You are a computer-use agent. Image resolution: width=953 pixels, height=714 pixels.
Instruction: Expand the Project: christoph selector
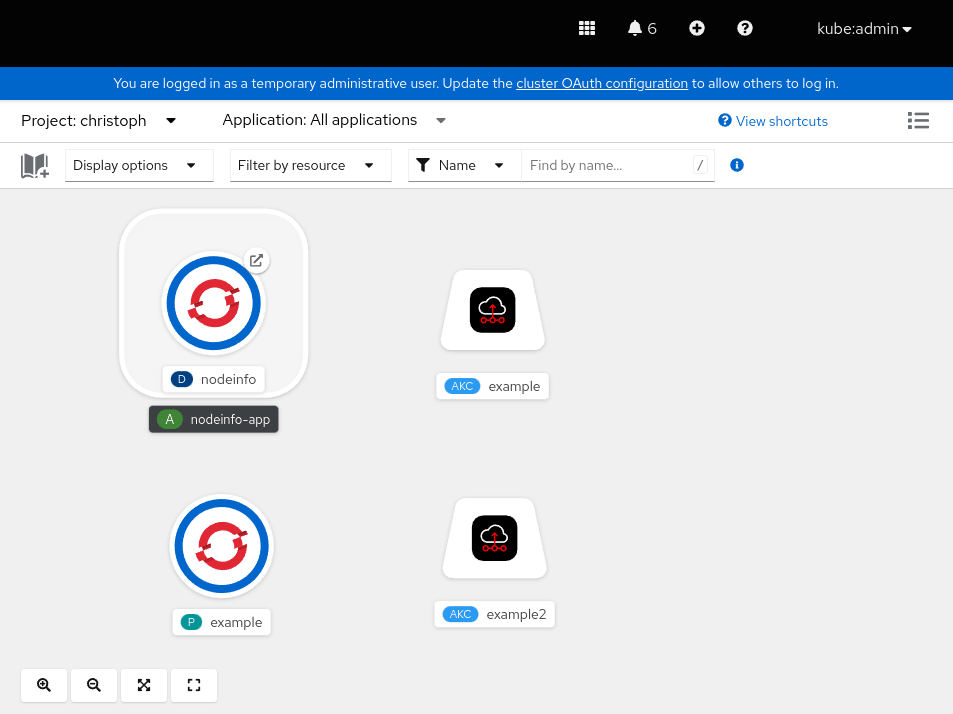point(98,120)
